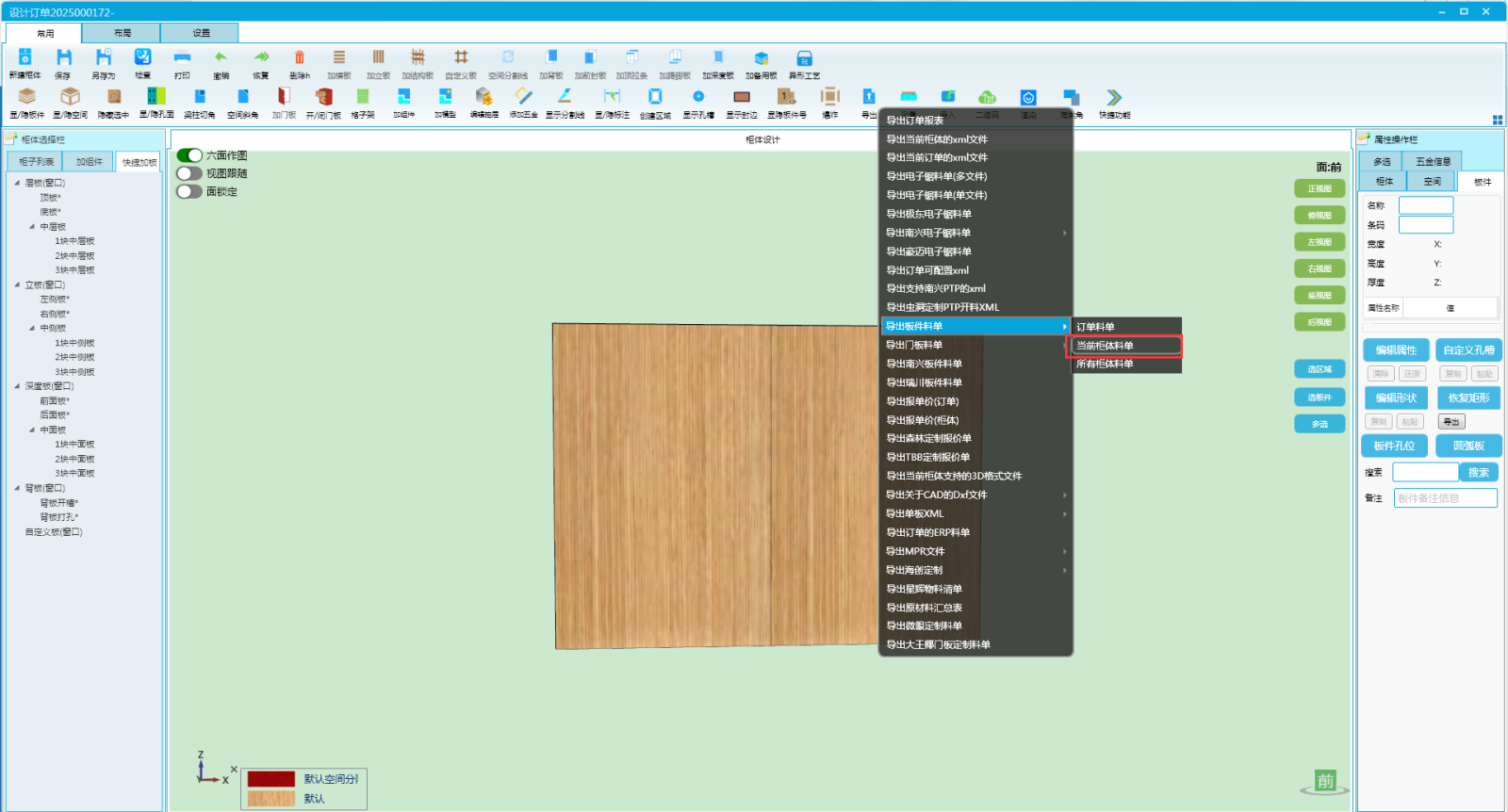Collapse the 背板(窗口) tree node
This screenshot has height=812, width=1508.
pyautogui.click(x=17, y=488)
